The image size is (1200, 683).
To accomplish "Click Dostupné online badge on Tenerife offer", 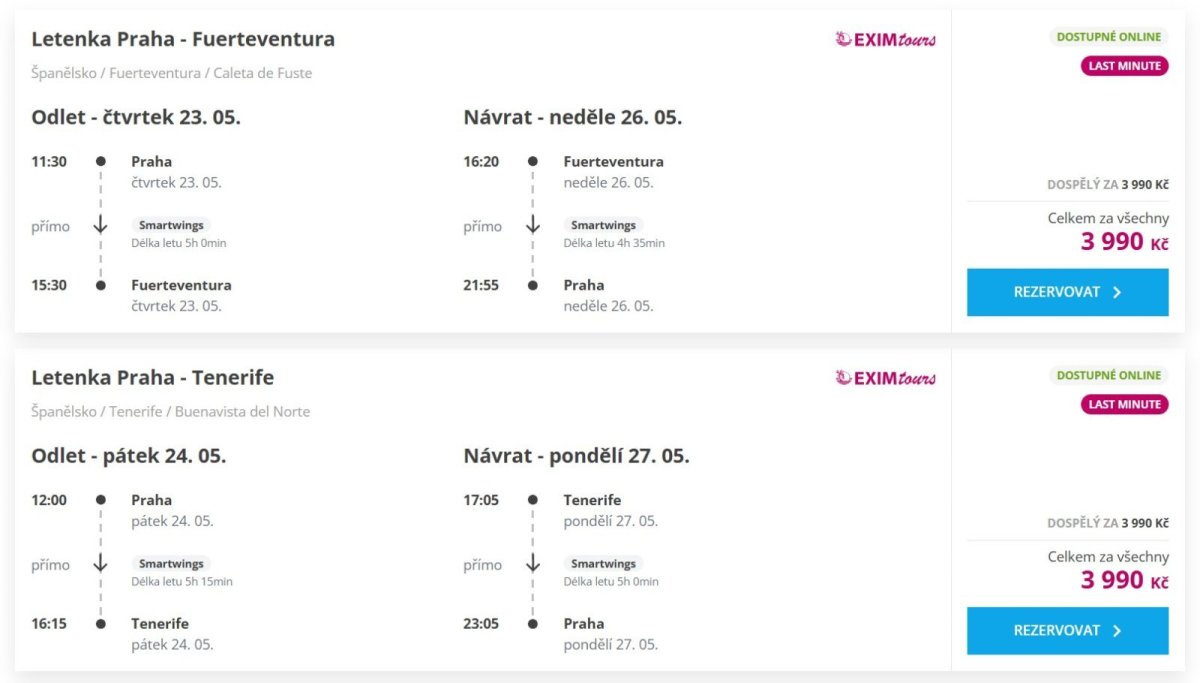I will pyautogui.click(x=1109, y=375).
